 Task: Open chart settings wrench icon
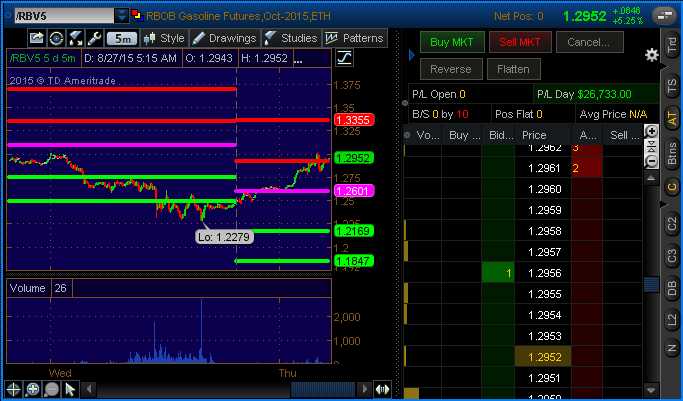[x=94, y=38]
